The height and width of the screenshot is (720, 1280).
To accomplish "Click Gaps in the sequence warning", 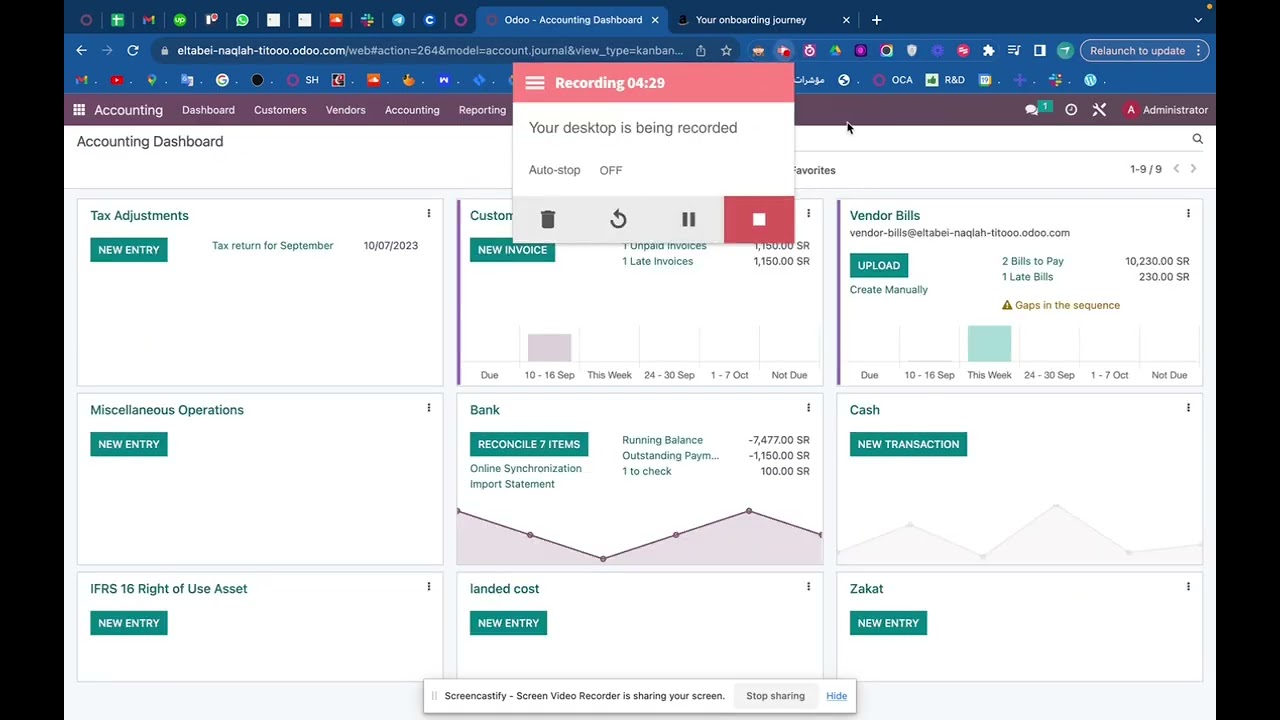I will (1060, 305).
